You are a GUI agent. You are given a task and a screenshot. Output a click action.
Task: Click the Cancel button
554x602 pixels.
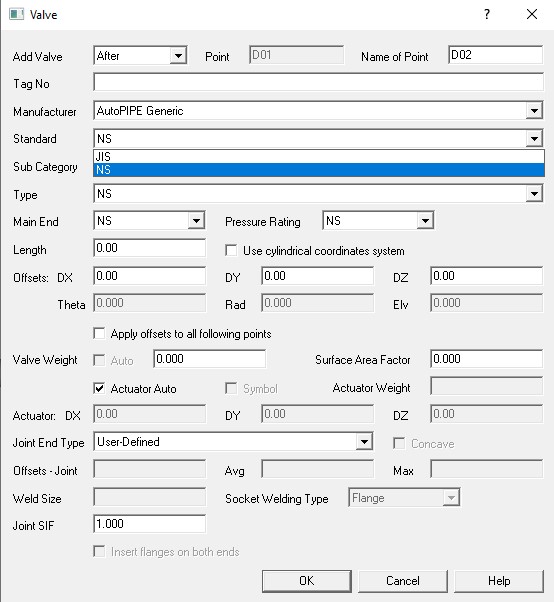point(403,581)
